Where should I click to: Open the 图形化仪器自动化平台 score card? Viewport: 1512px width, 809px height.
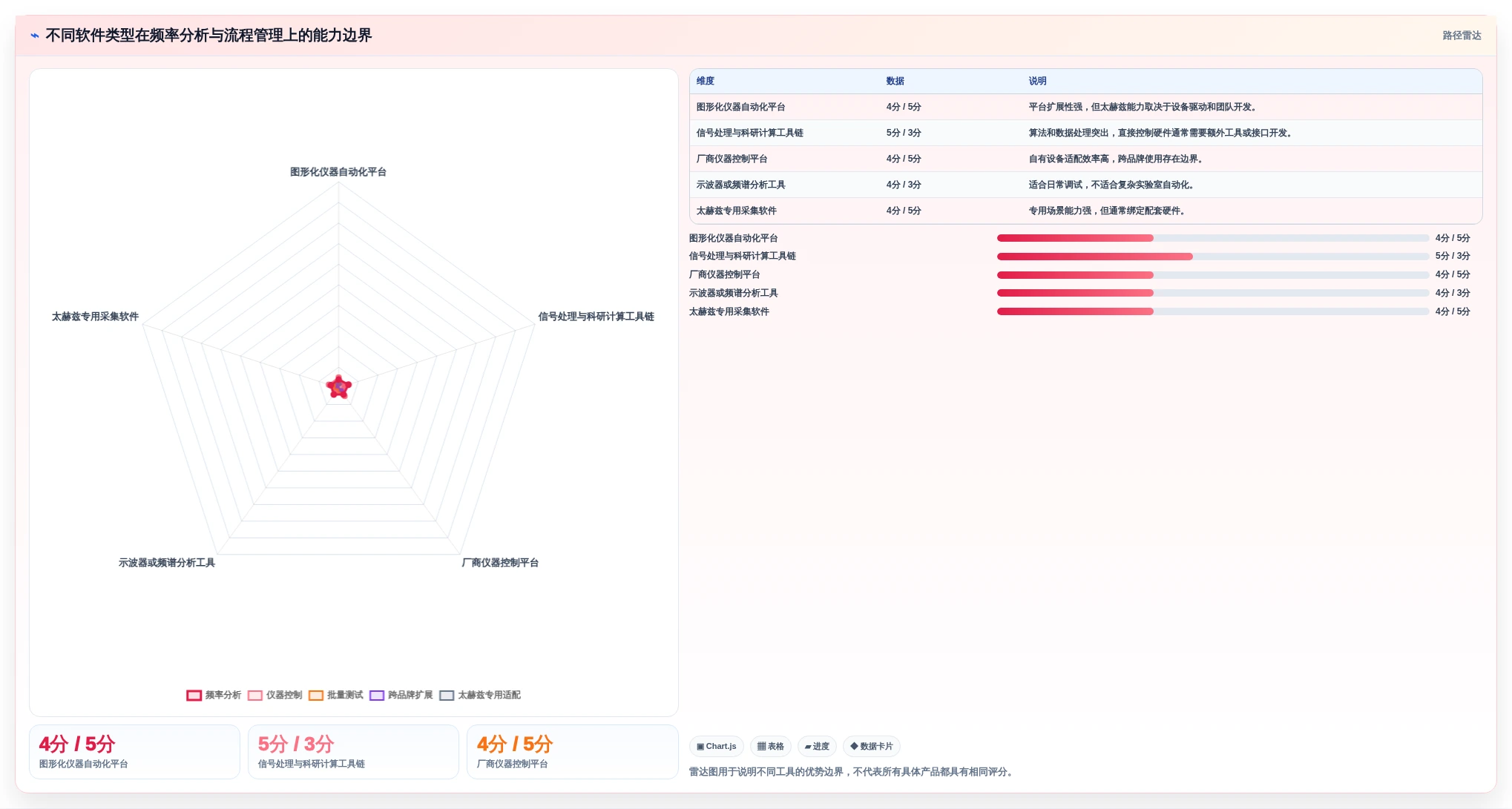(x=134, y=752)
